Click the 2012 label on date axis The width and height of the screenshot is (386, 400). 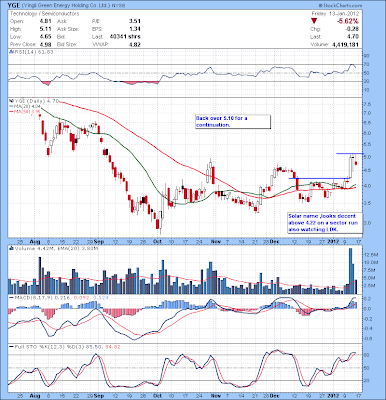pos(334,241)
